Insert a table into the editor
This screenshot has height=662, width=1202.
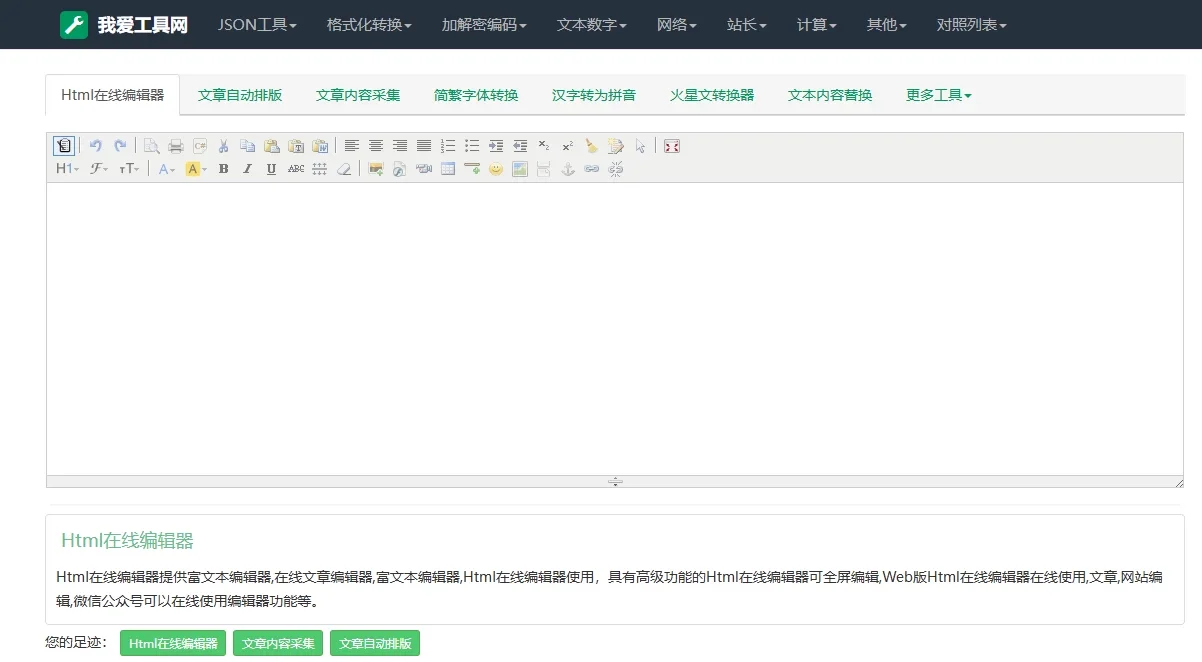(447, 169)
